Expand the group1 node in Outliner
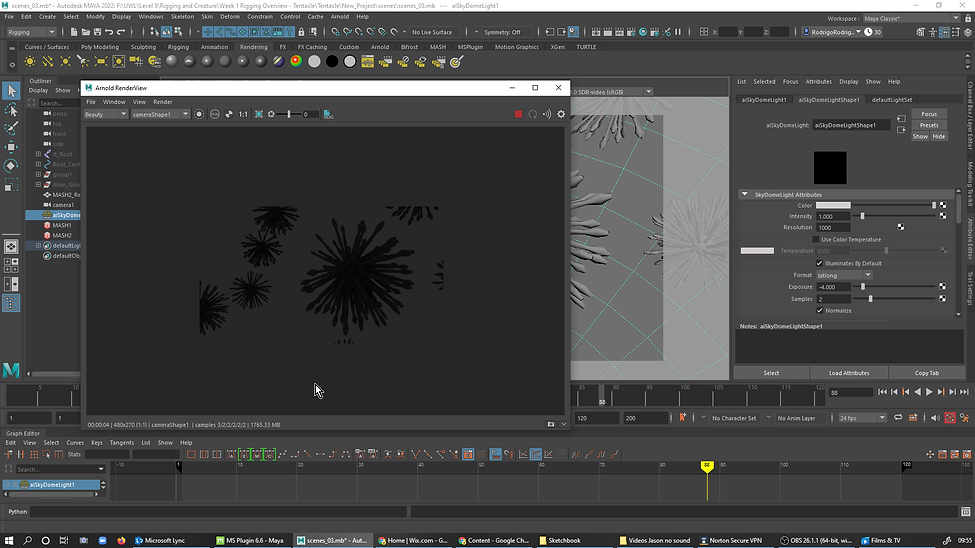This screenshot has height=548, width=975. (39, 174)
